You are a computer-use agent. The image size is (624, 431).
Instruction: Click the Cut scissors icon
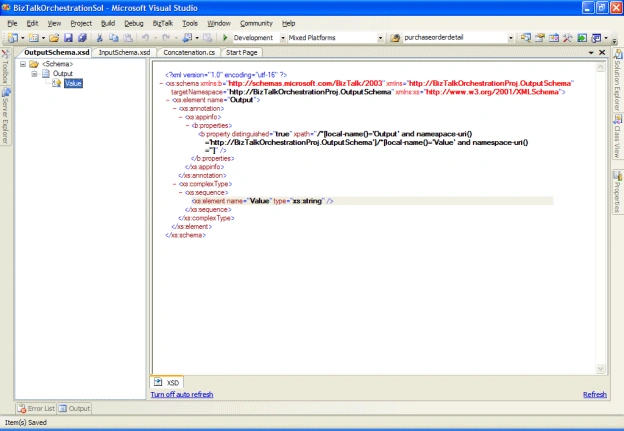coord(100,38)
